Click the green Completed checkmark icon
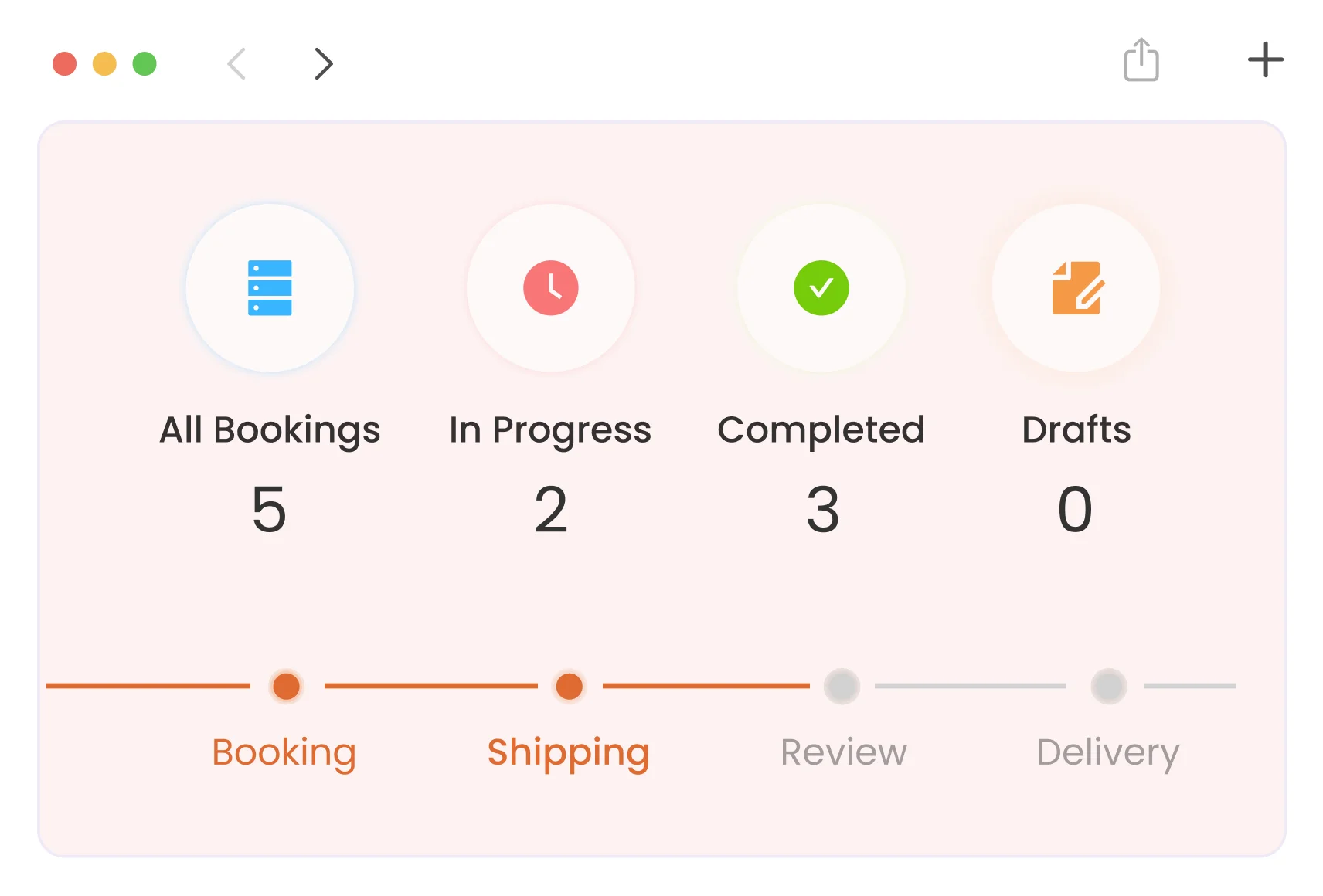The width and height of the screenshot is (1323, 896). point(821,288)
